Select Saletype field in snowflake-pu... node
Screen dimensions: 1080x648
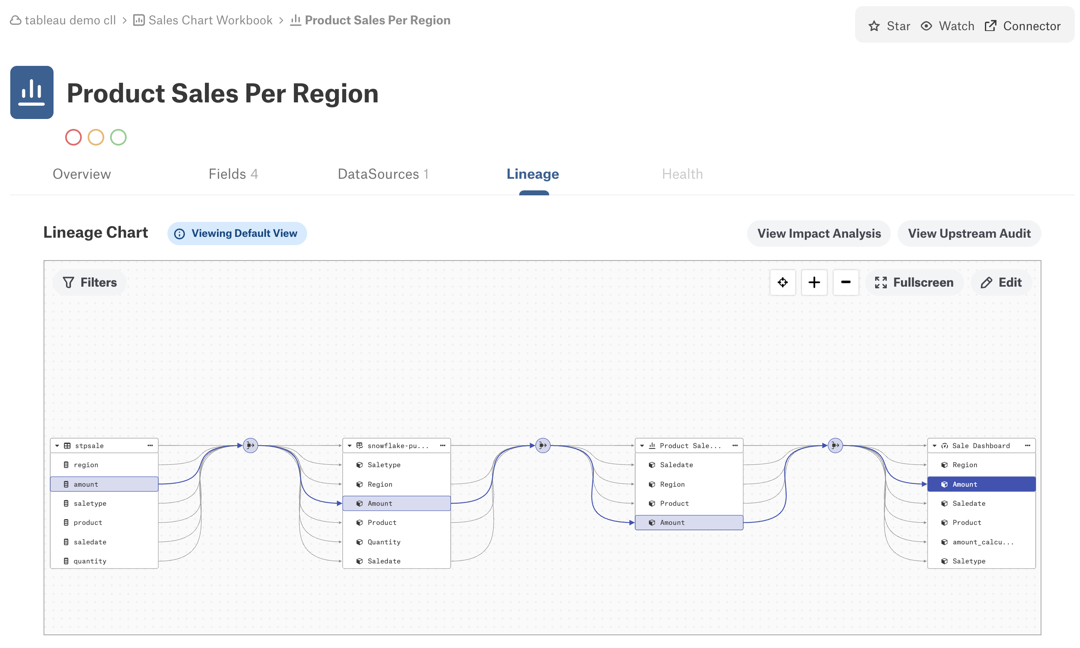[x=397, y=465]
